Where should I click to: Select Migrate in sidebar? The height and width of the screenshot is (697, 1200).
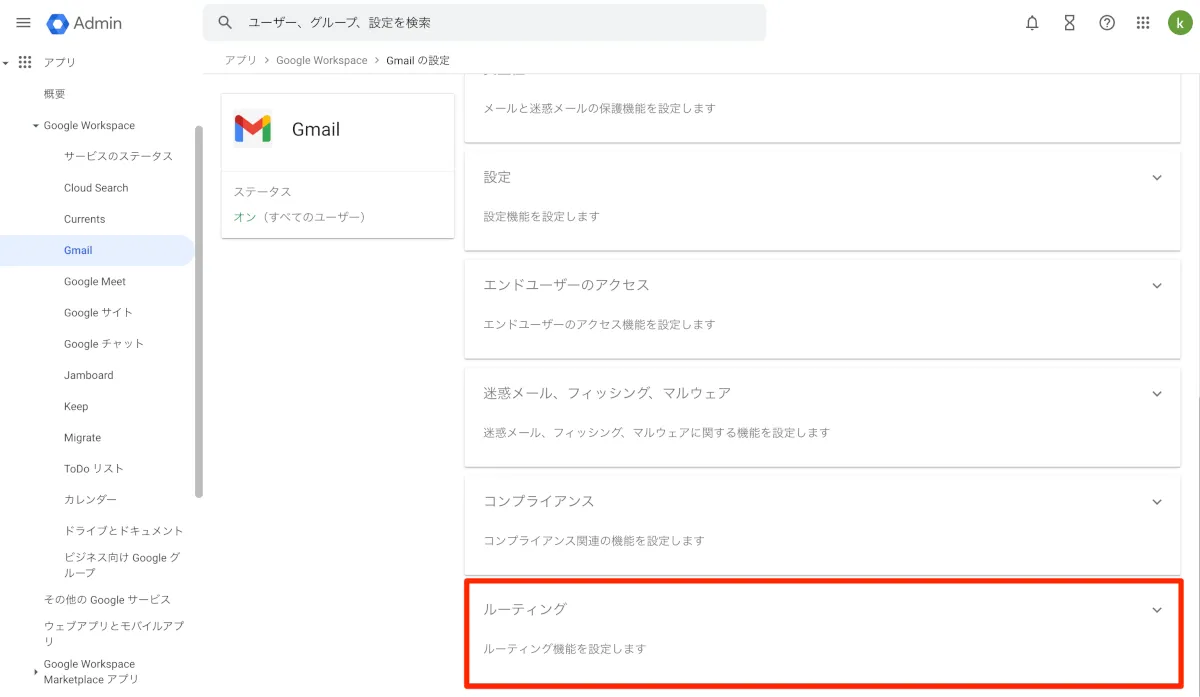82,438
